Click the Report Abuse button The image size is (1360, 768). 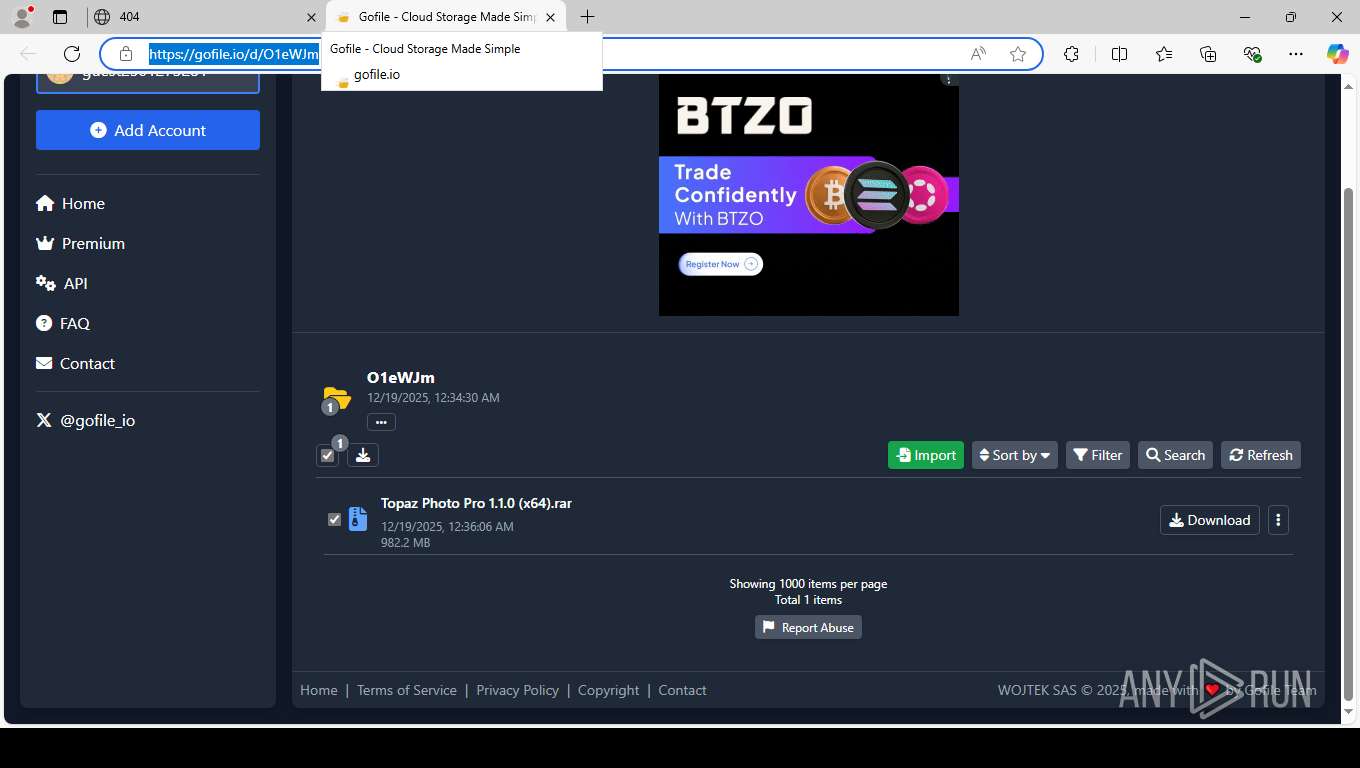(x=808, y=627)
